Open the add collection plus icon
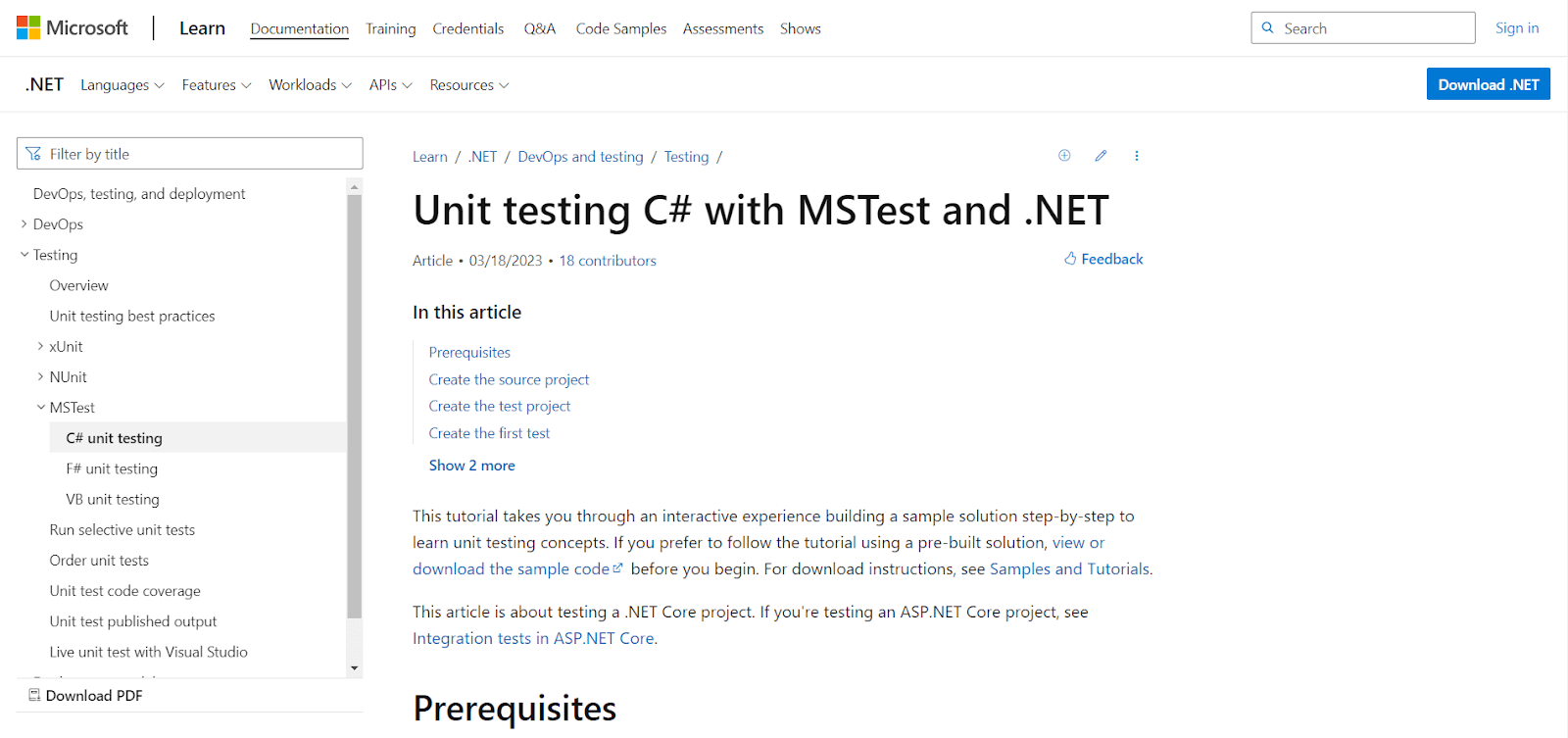Screen dimensions: 1568x738 tap(1063, 155)
